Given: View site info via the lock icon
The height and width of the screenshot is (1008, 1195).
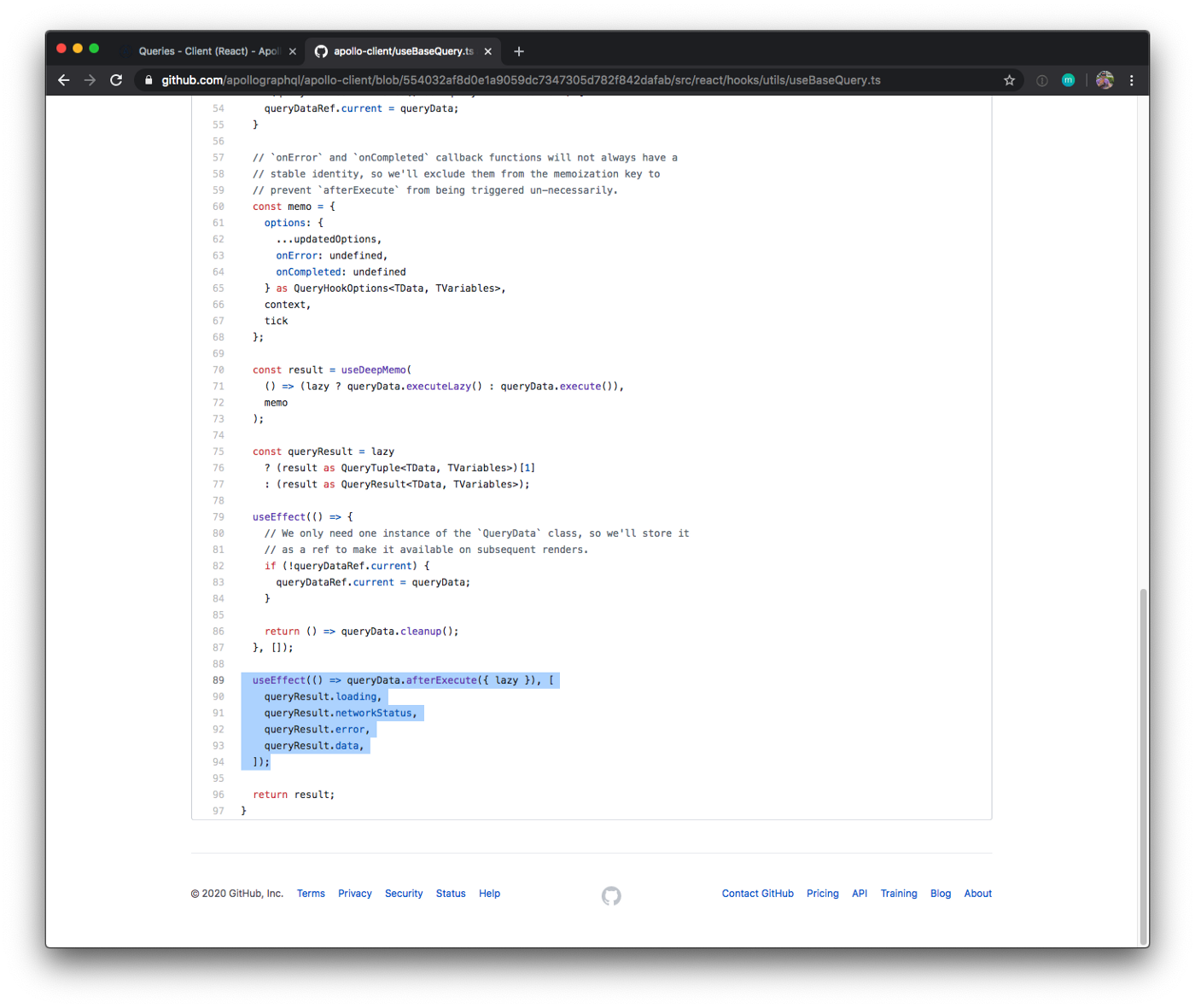Looking at the screenshot, I should coord(149,80).
